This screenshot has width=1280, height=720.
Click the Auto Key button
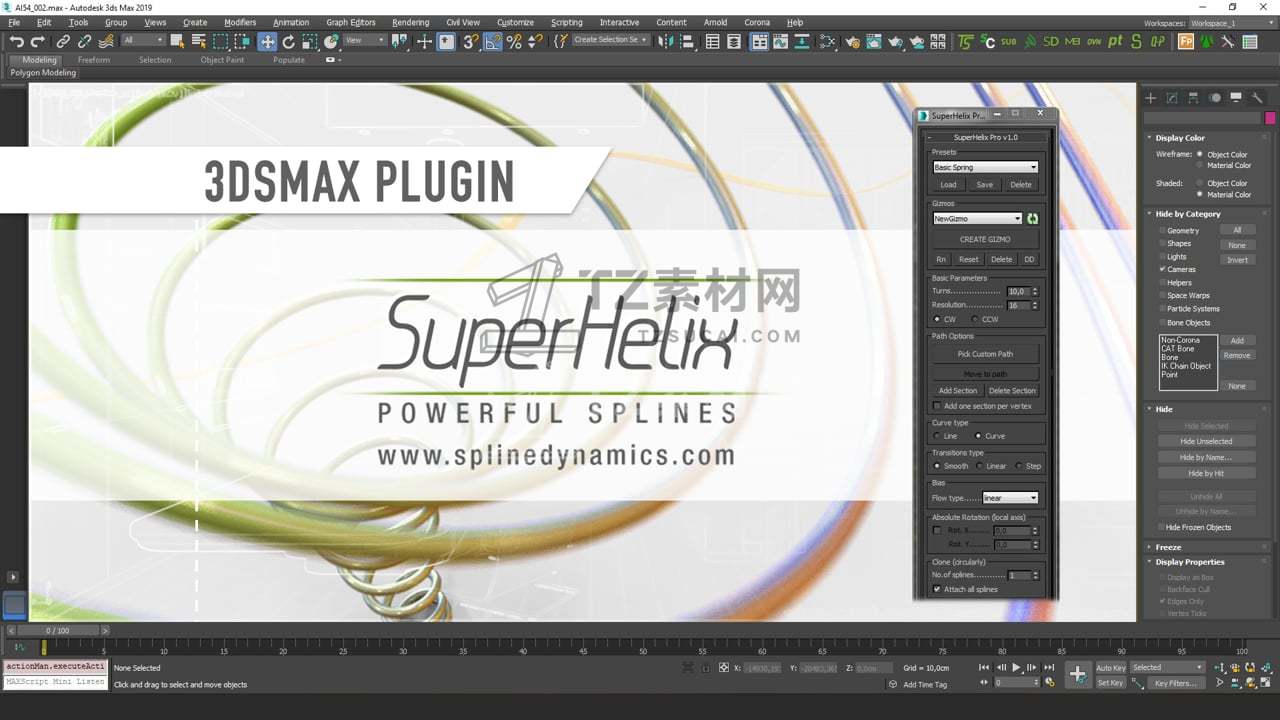click(1111, 667)
